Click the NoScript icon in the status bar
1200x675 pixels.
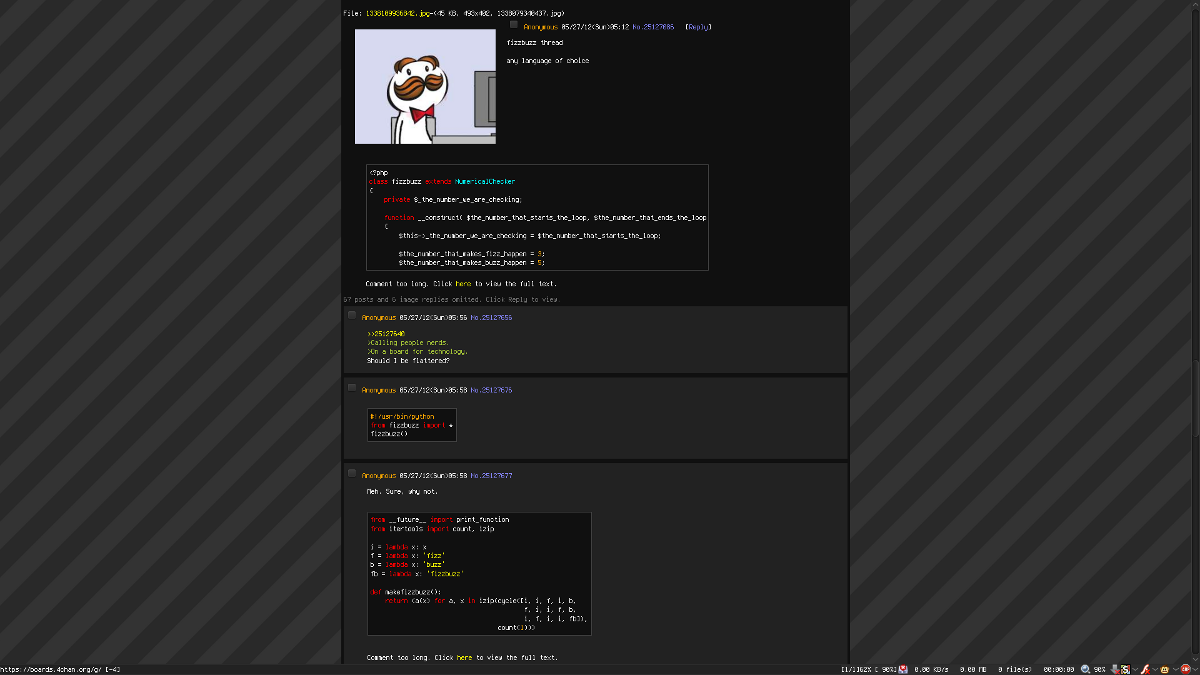point(1125,668)
